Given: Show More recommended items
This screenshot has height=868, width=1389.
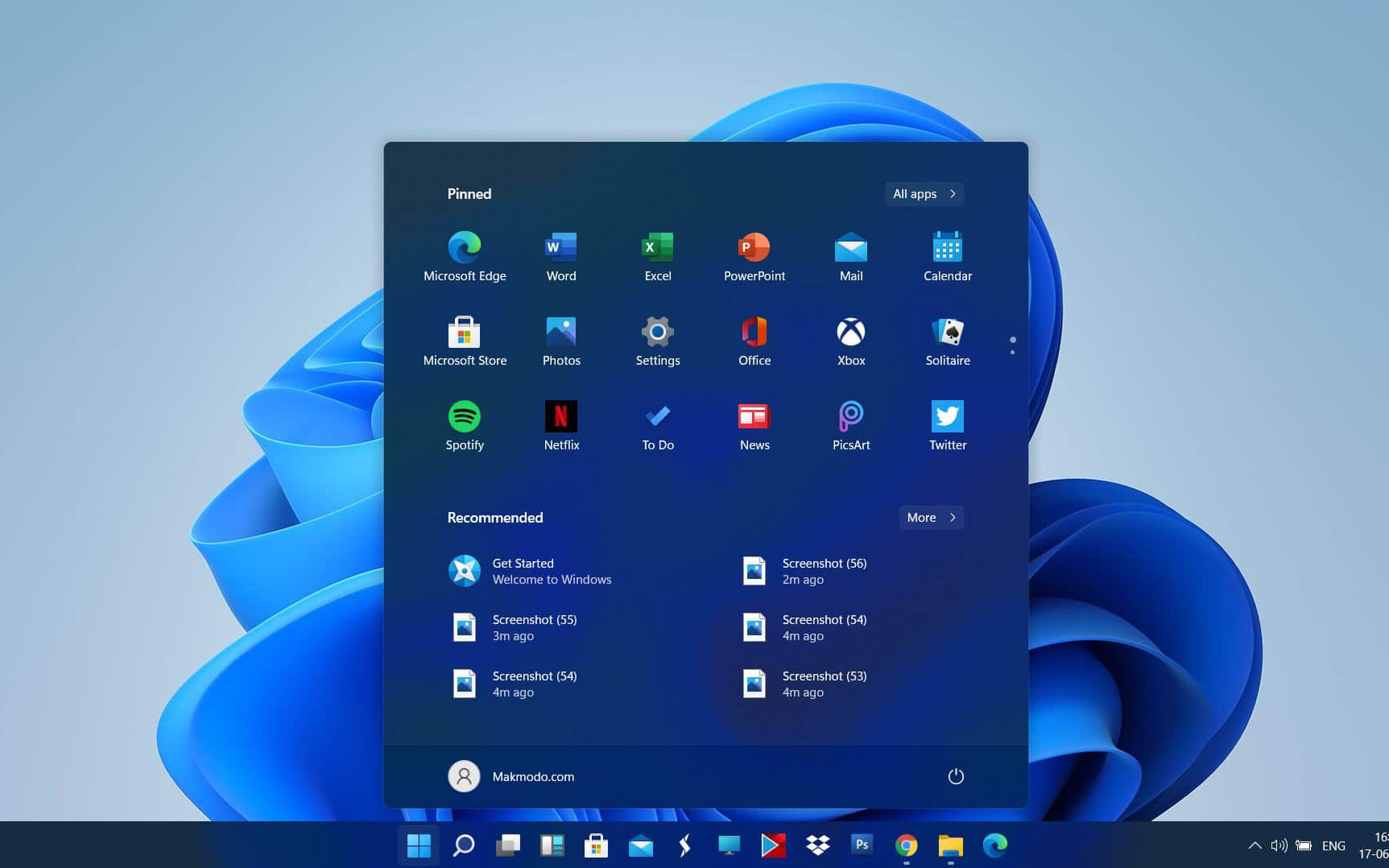Looking at the screenshot, I should 931,518.
